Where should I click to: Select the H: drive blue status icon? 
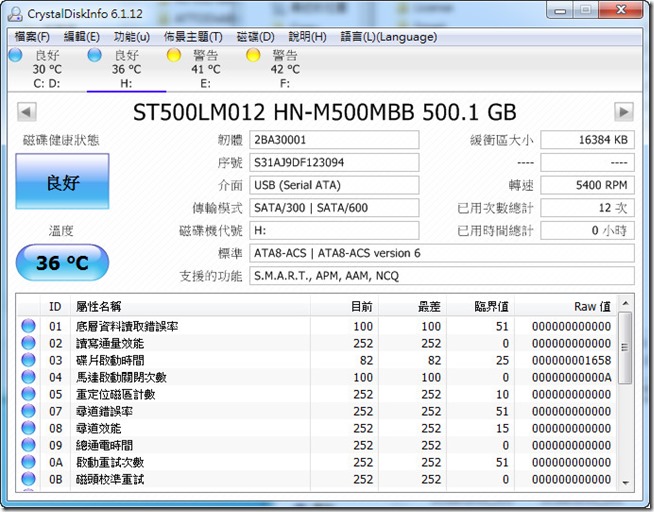pyautogui.click(x=95, y=55)
